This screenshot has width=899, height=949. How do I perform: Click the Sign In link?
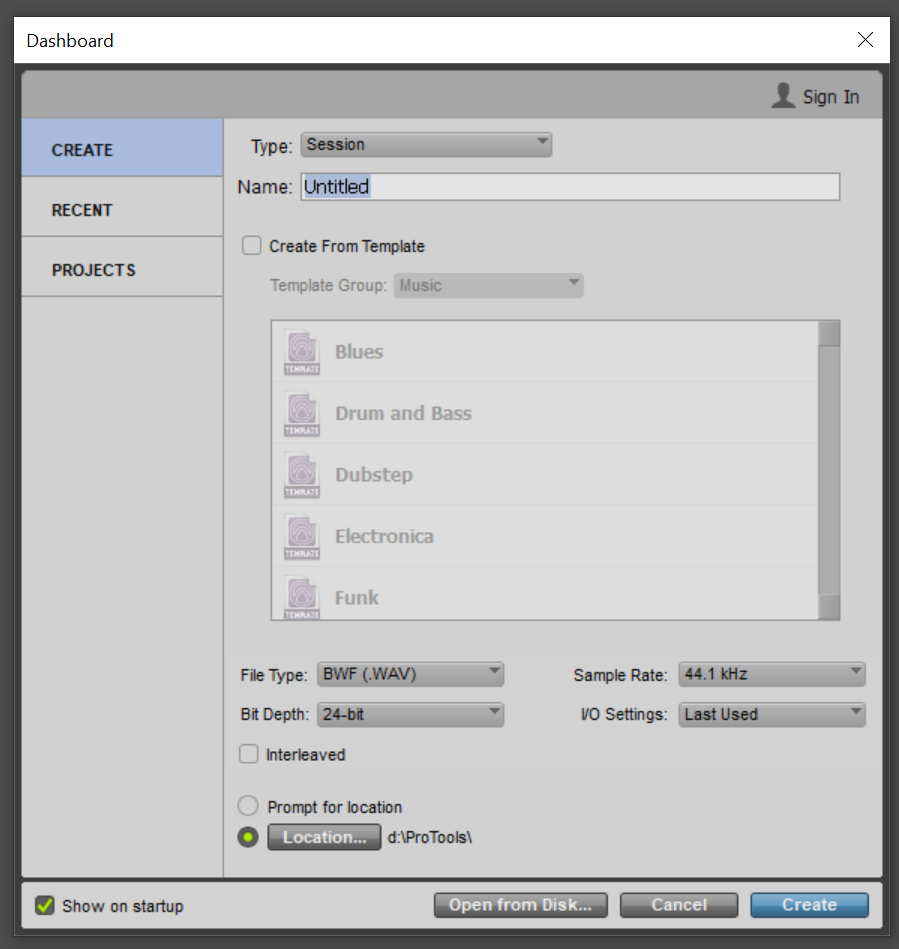pos(831,97)
